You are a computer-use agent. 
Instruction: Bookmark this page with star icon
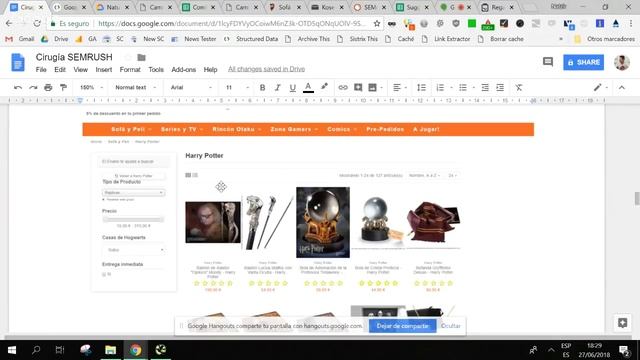click(377, 24)
